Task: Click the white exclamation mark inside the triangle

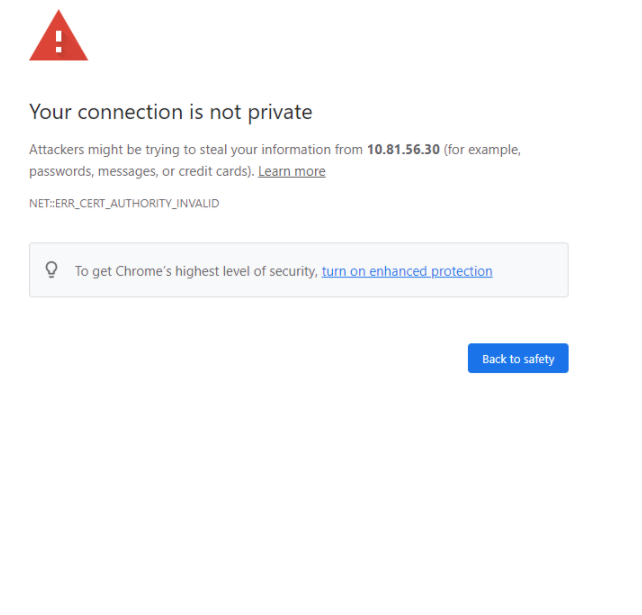Action: click(59, 42)
